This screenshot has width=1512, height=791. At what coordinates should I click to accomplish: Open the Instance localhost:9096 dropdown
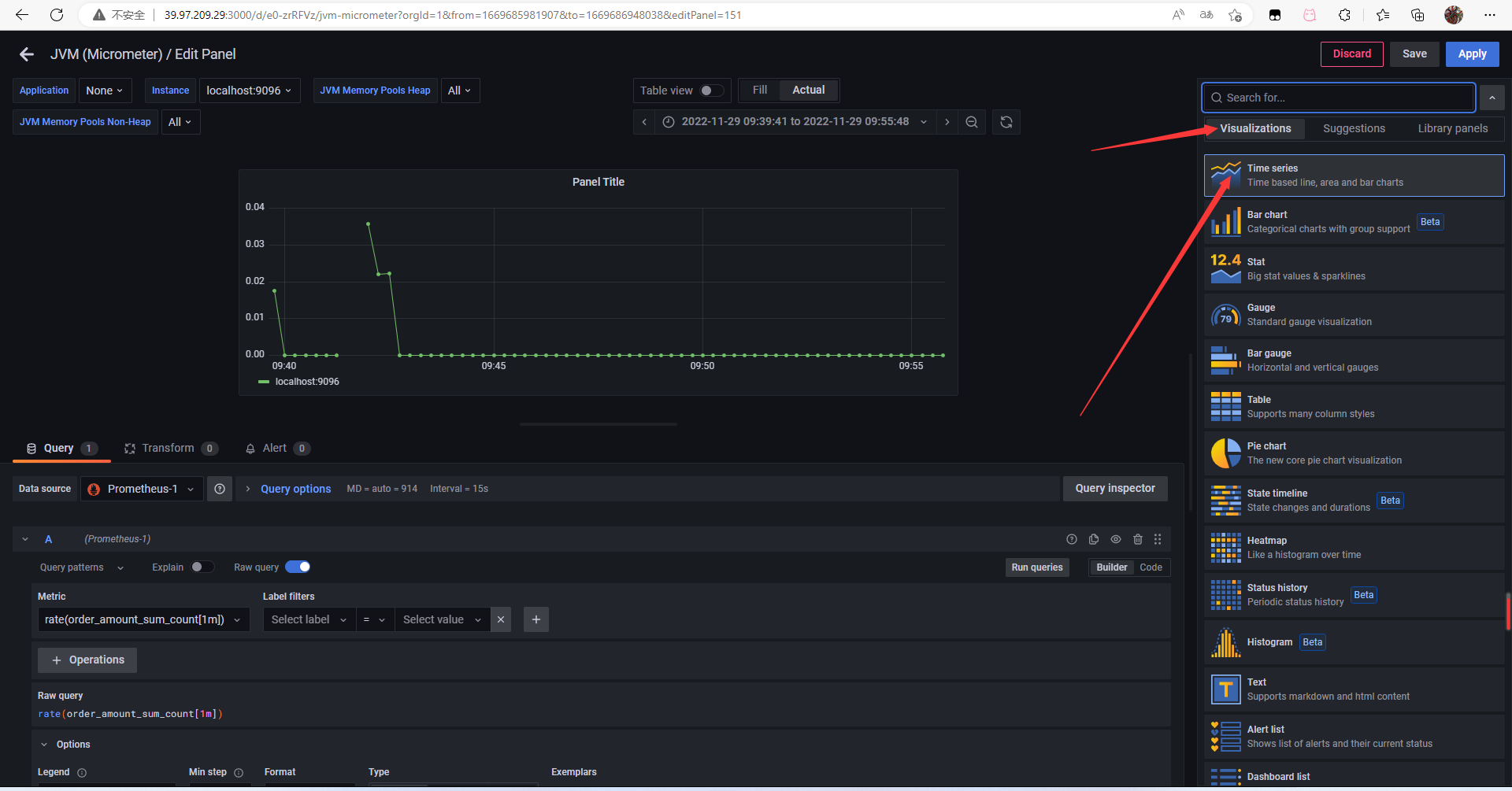249,91
